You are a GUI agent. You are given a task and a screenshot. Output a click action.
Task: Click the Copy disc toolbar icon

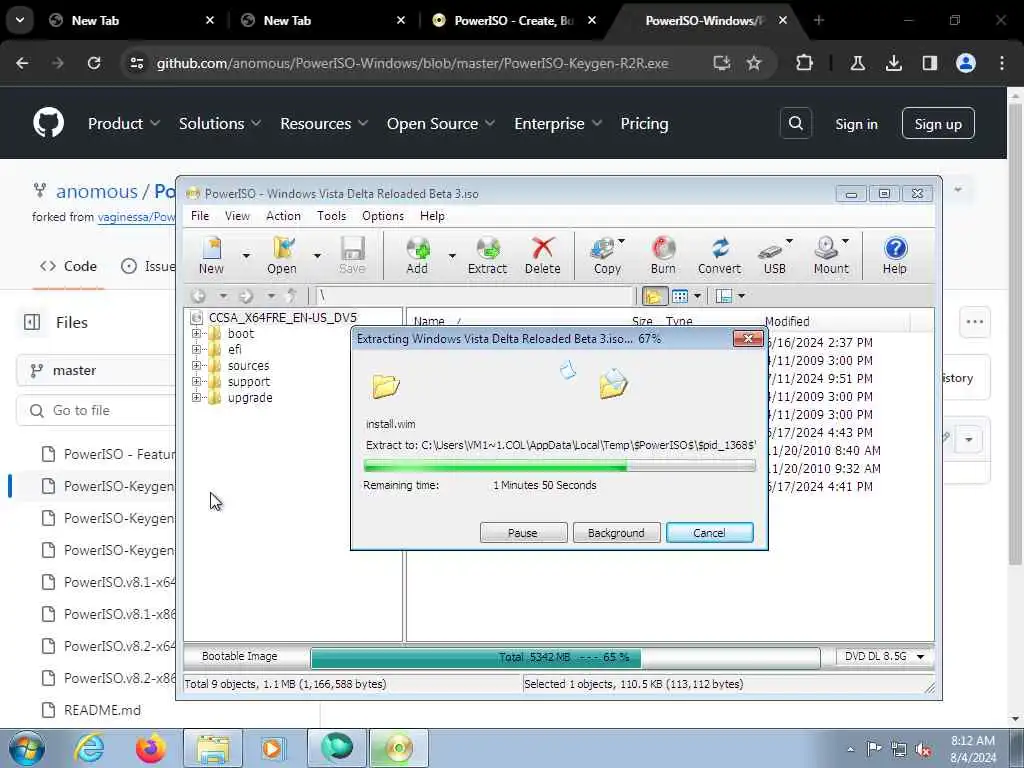607,255
